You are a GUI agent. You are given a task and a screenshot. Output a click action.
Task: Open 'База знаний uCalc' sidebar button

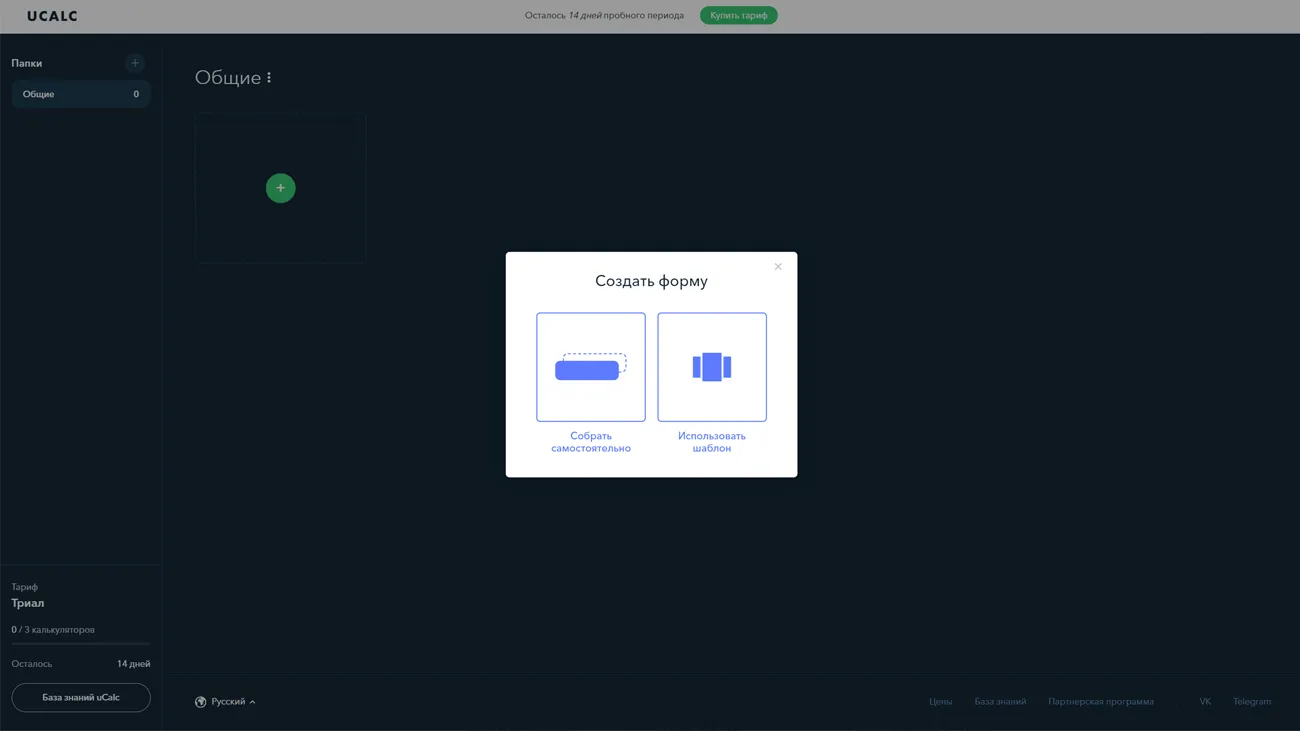tap(81, 697)
